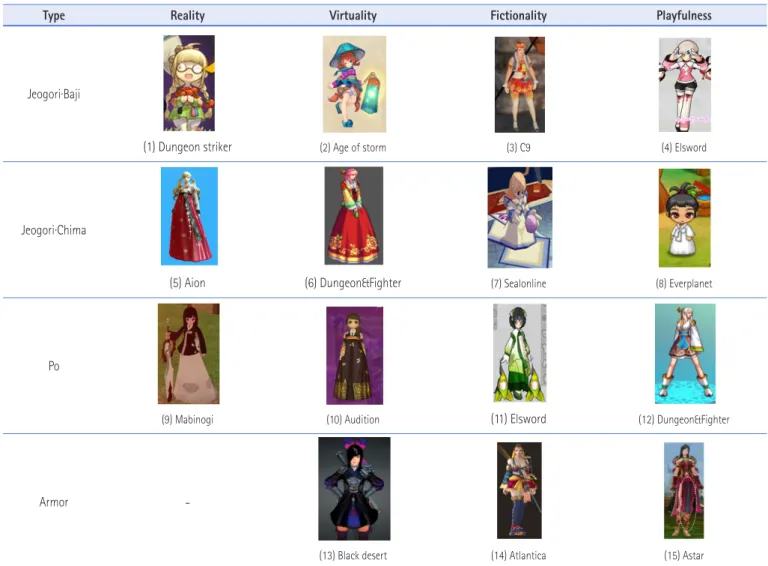
Task: Click the Sealonline character image
Action: click(x=520, y=217)
